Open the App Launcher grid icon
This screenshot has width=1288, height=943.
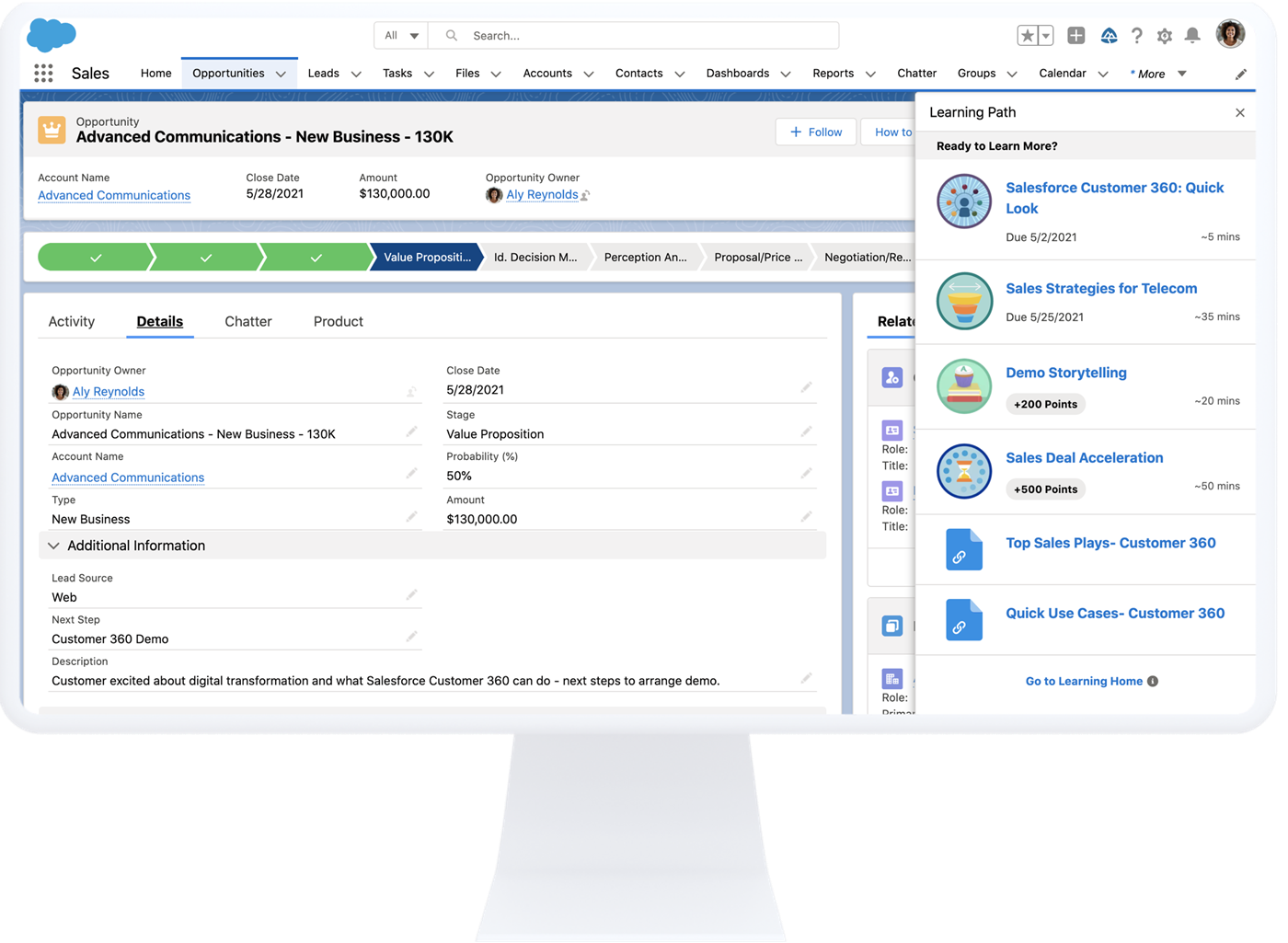click(x=43, y=74)
